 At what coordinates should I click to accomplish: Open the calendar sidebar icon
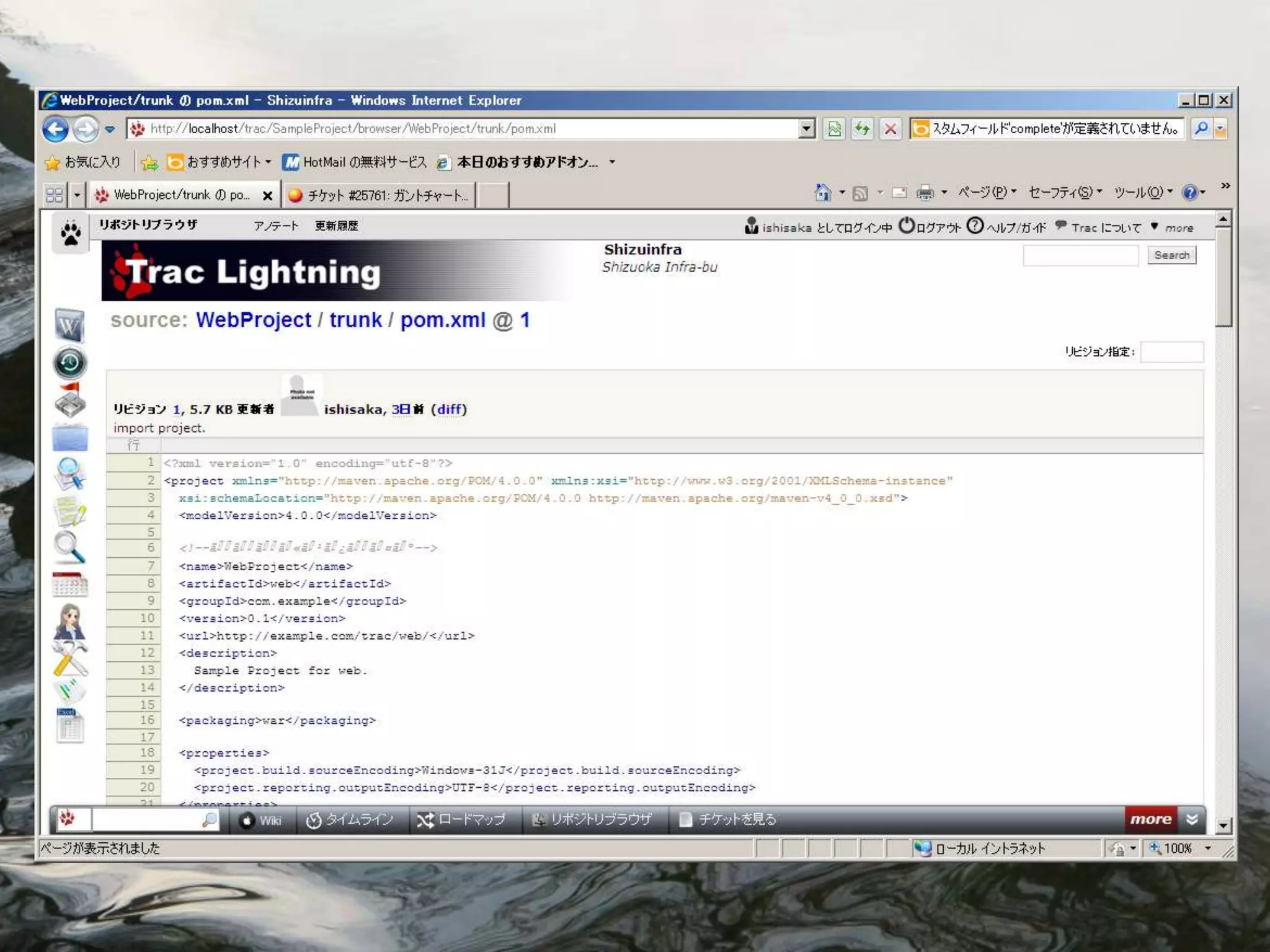(x=69, y=584)
